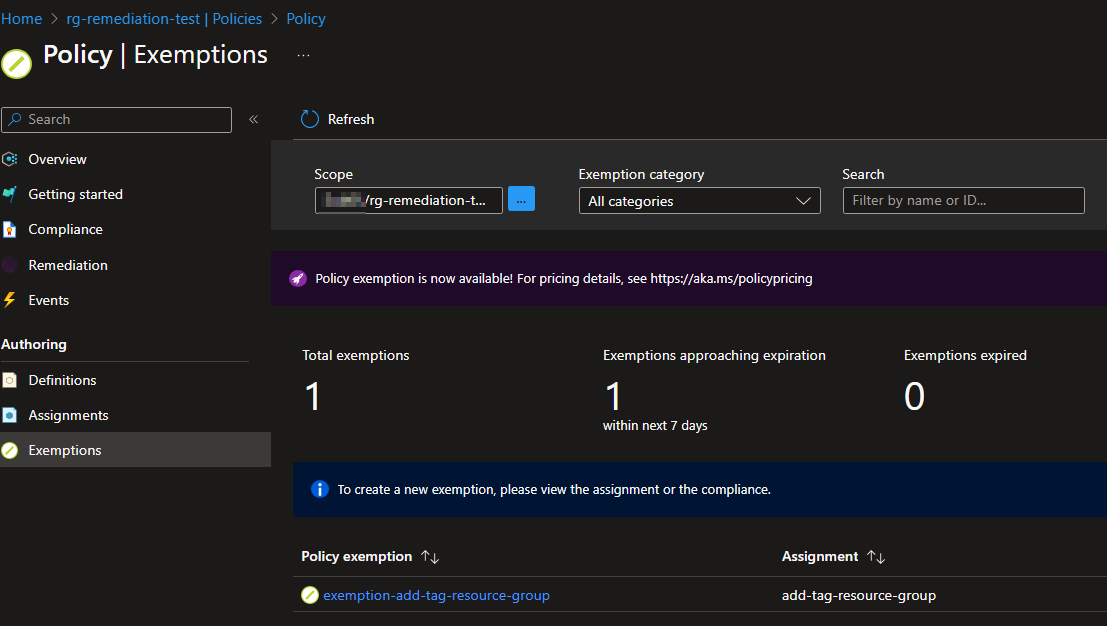Collapse the sidebar with double chevron
This screenshot has height=626, width=1107.
[x=253, y=119]
